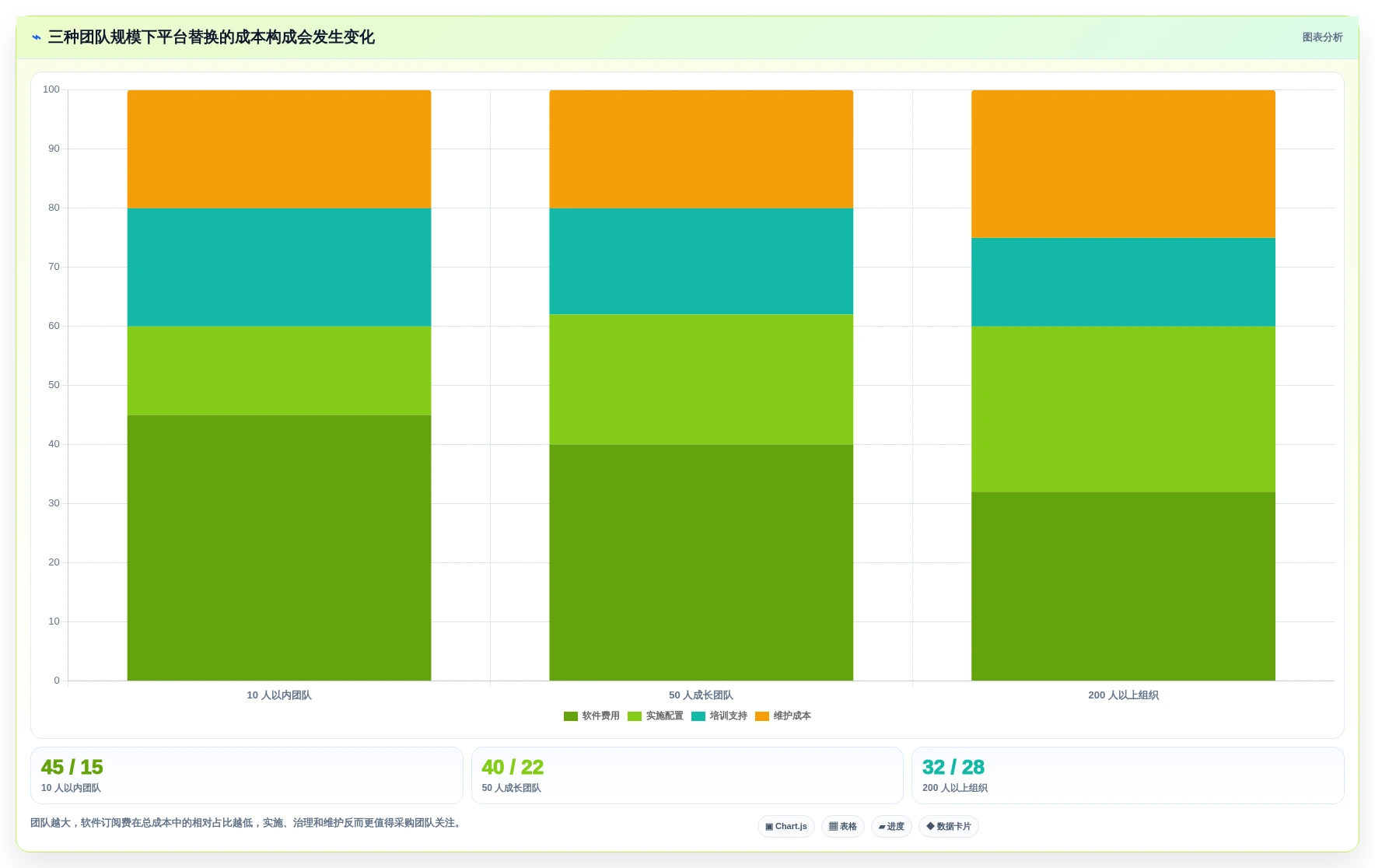Toggle the 软件费用 legend item

tap(592, 716)
